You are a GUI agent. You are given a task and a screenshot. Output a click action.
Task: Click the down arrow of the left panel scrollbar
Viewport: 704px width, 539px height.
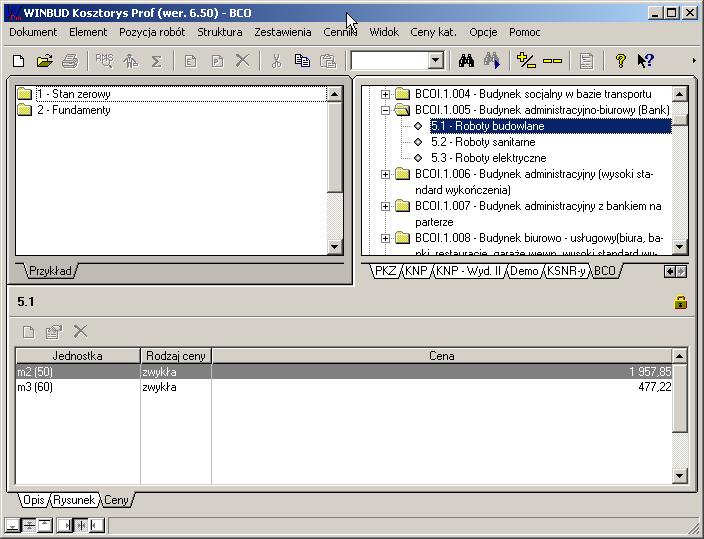335,246
